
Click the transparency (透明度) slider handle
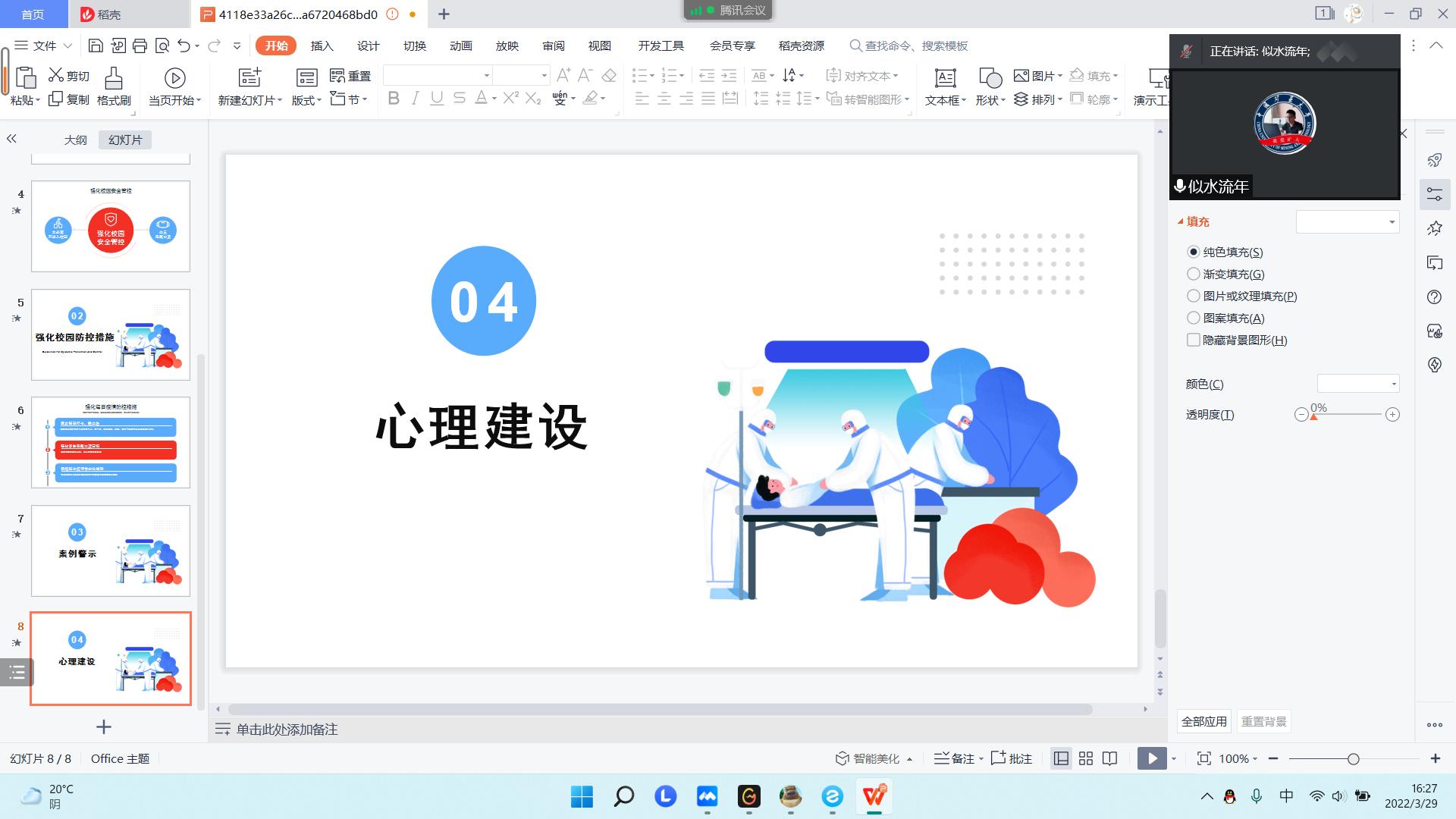[x=1313, y=416]
